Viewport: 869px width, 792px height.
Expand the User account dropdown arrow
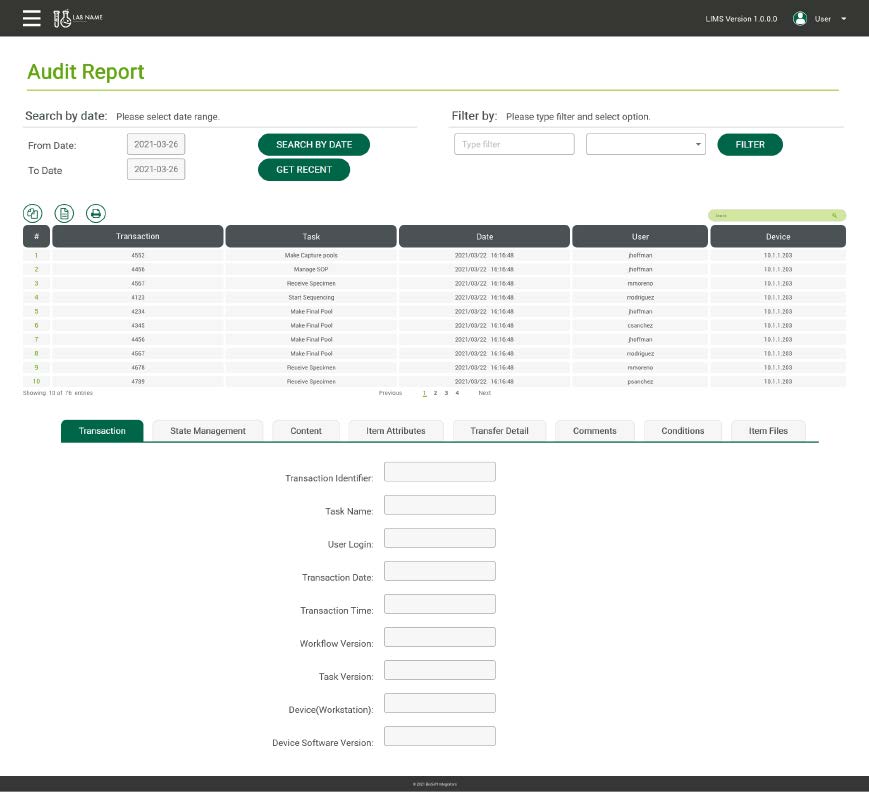[x=844, y=19]
